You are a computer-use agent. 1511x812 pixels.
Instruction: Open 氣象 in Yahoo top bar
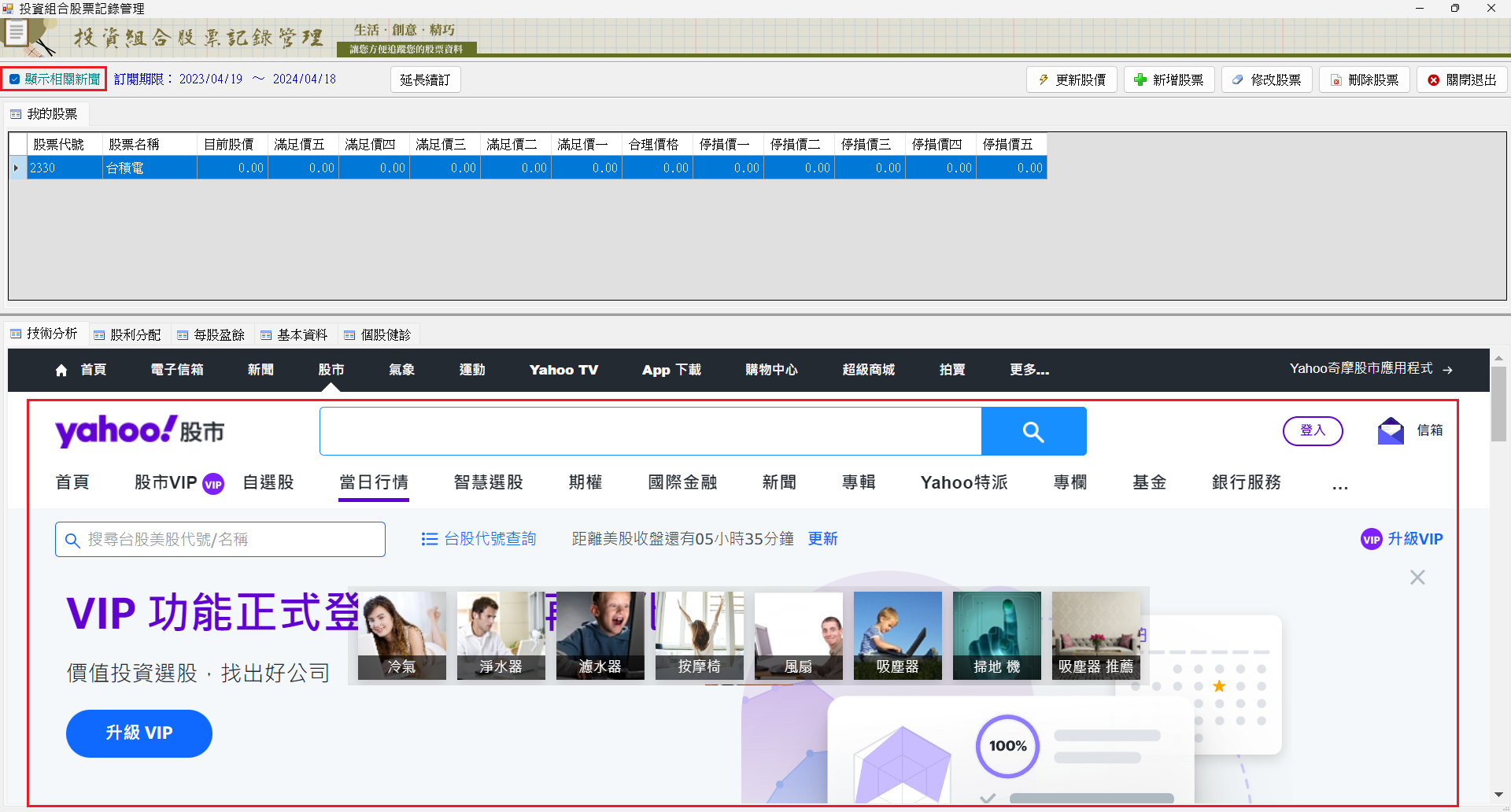coord(401,370)
